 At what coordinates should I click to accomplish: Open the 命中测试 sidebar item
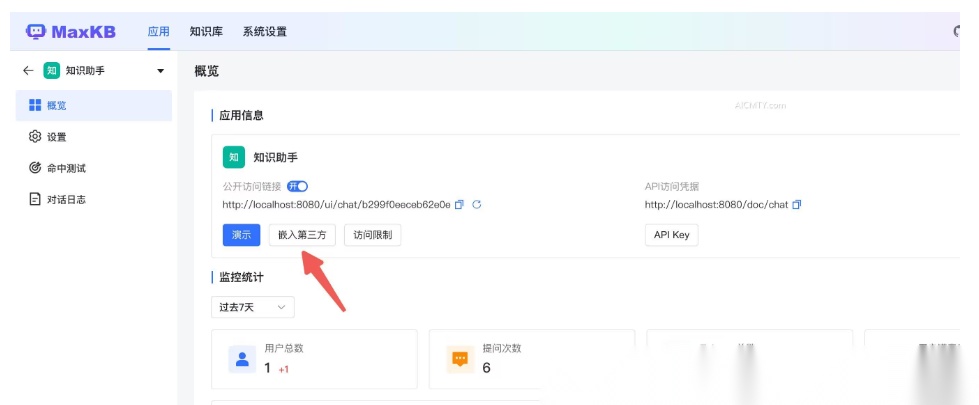click(x=94, y=168)
